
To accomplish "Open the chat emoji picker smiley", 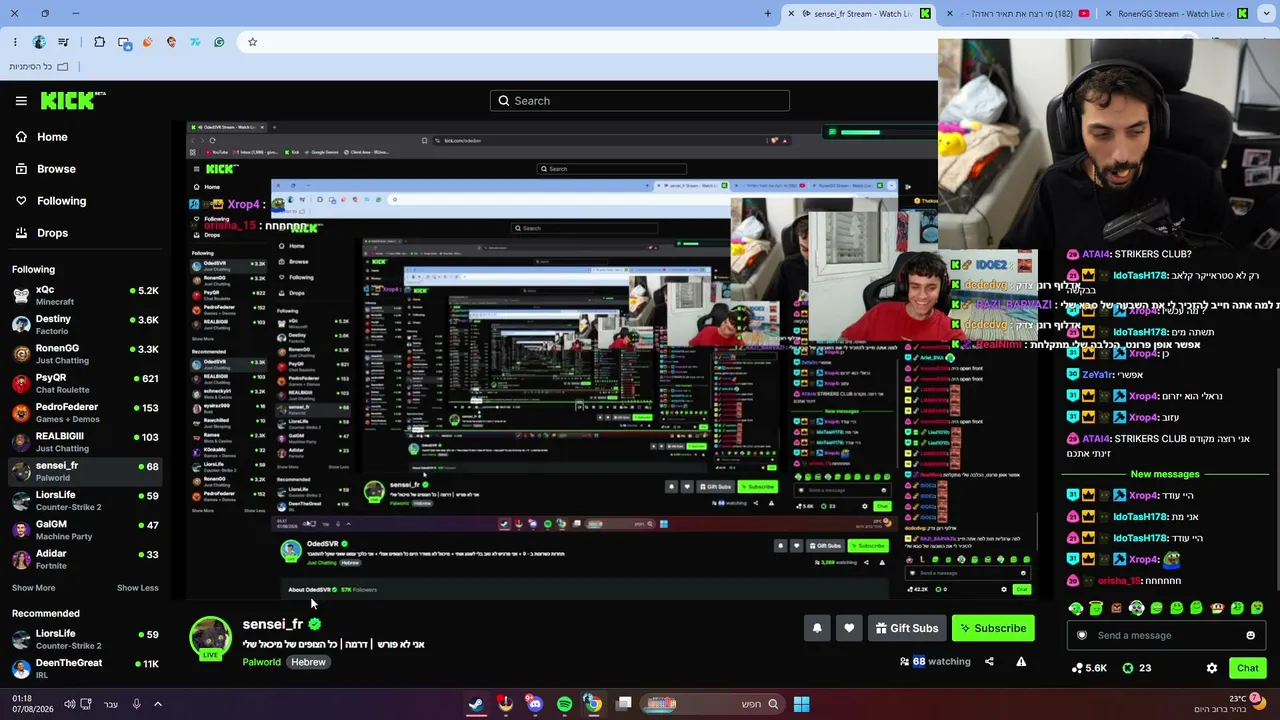I will click(x=1250, y=635).
